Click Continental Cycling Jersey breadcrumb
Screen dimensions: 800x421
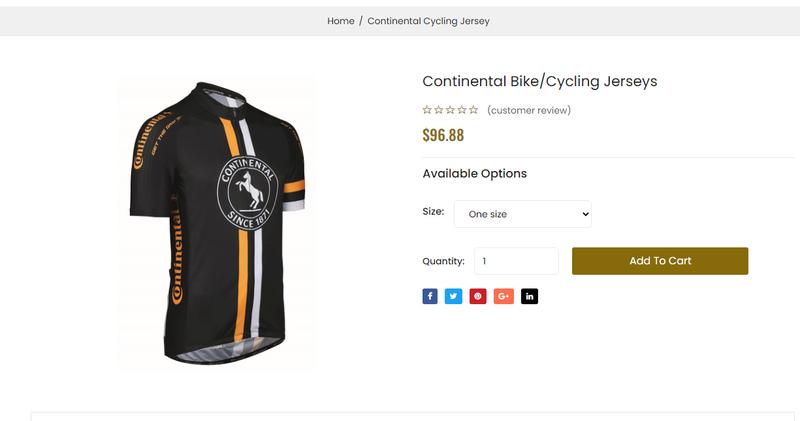[428, 21]
